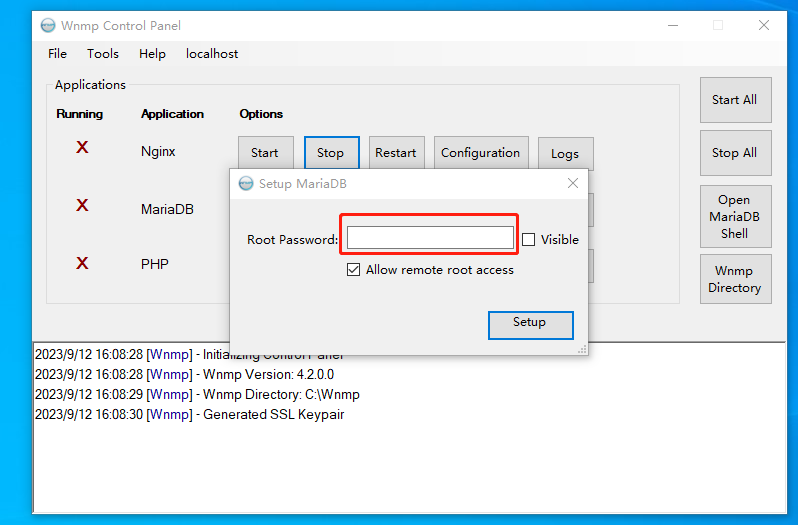Open the File menu
798x525 pixels.
(57, 54)
